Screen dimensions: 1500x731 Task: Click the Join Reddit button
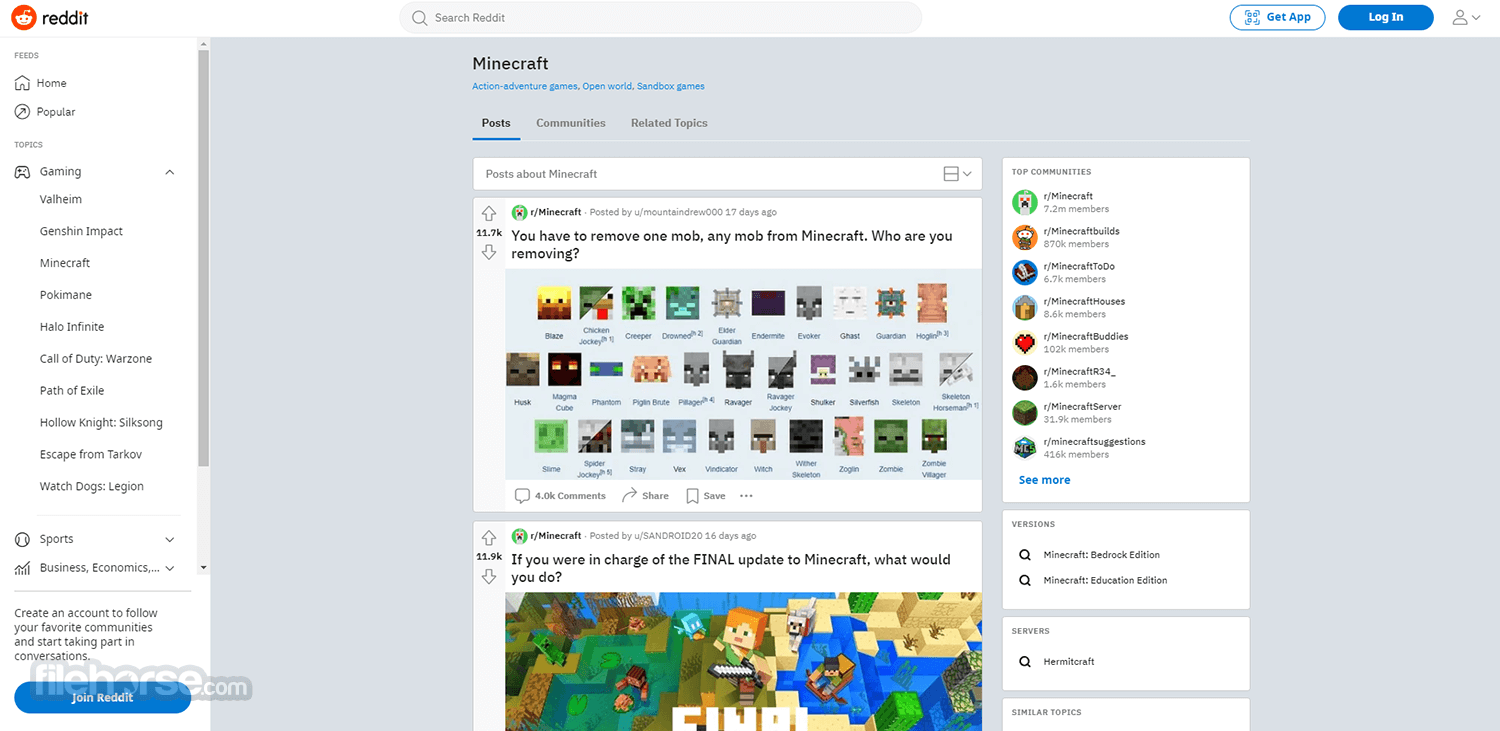click(102, 698)
